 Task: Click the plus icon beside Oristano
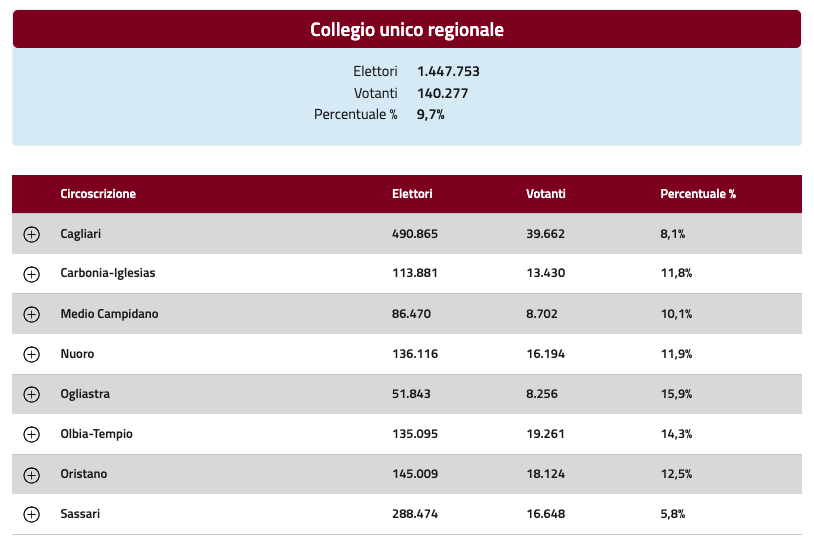[x=32, y=474]
